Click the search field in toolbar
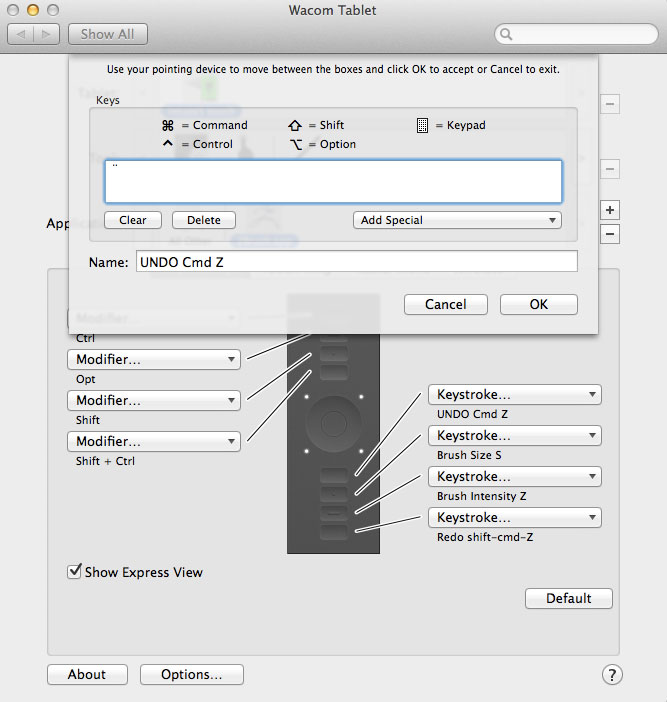This screenshot has width=667, height=702. 576,34
